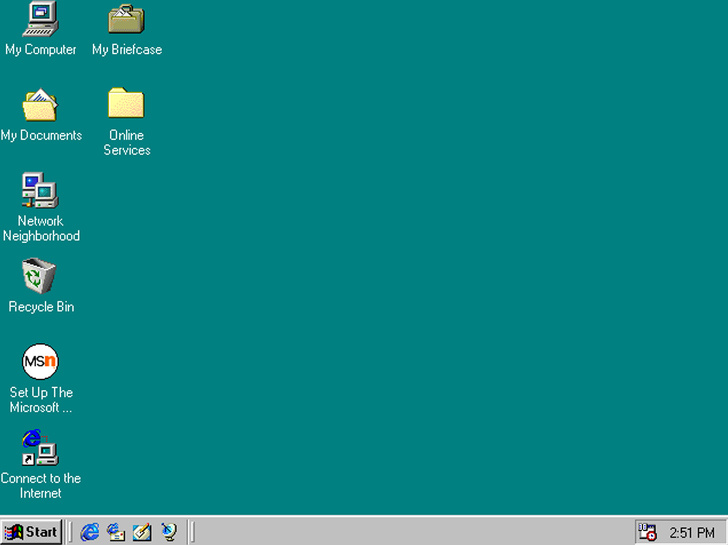Click the "Online Services" label text
Screen dimensions: 728x545
click(127, 143)
